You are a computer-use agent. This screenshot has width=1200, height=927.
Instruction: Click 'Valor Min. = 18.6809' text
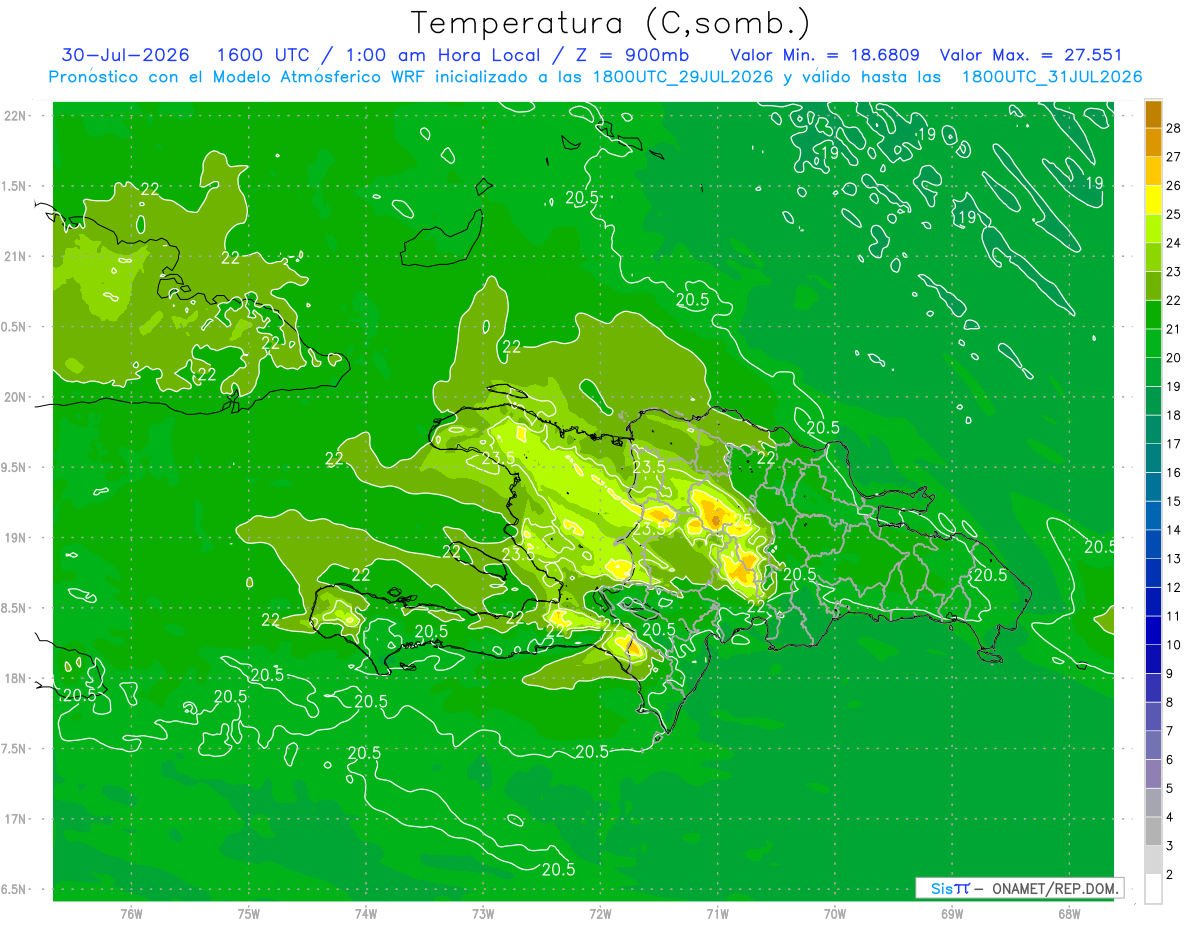pyautogui.click(x=825, y=55)
